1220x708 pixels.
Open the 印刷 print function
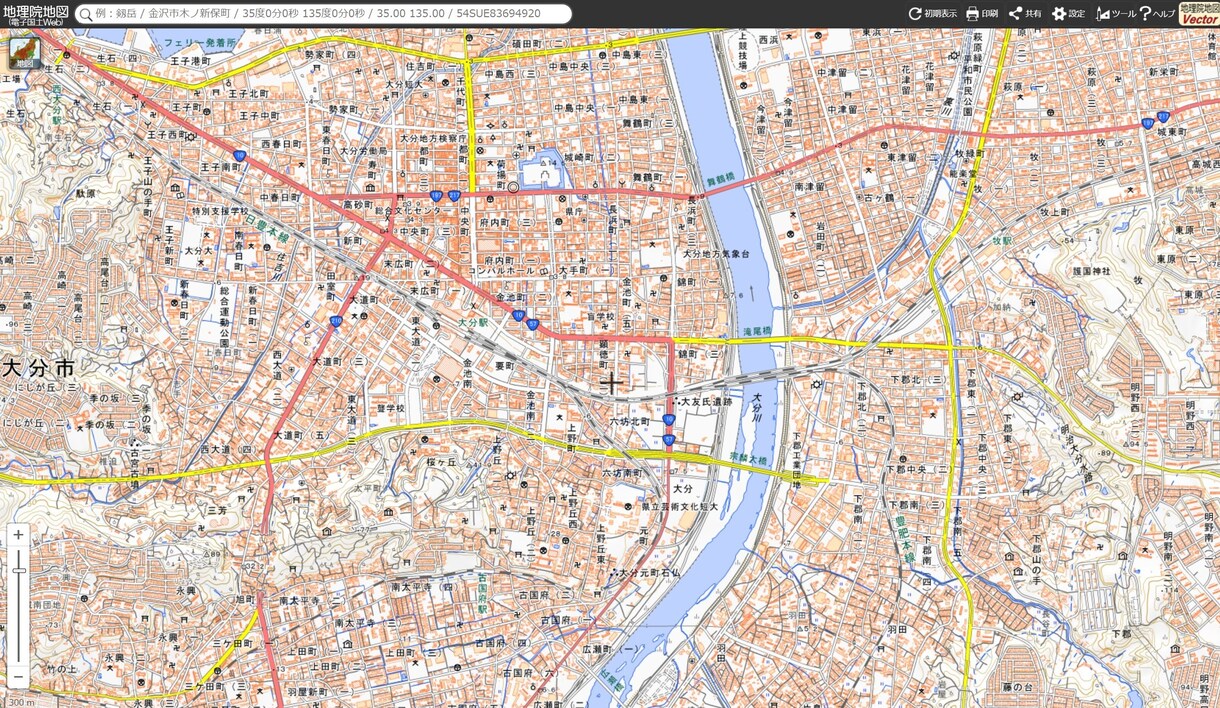point(982,14)
